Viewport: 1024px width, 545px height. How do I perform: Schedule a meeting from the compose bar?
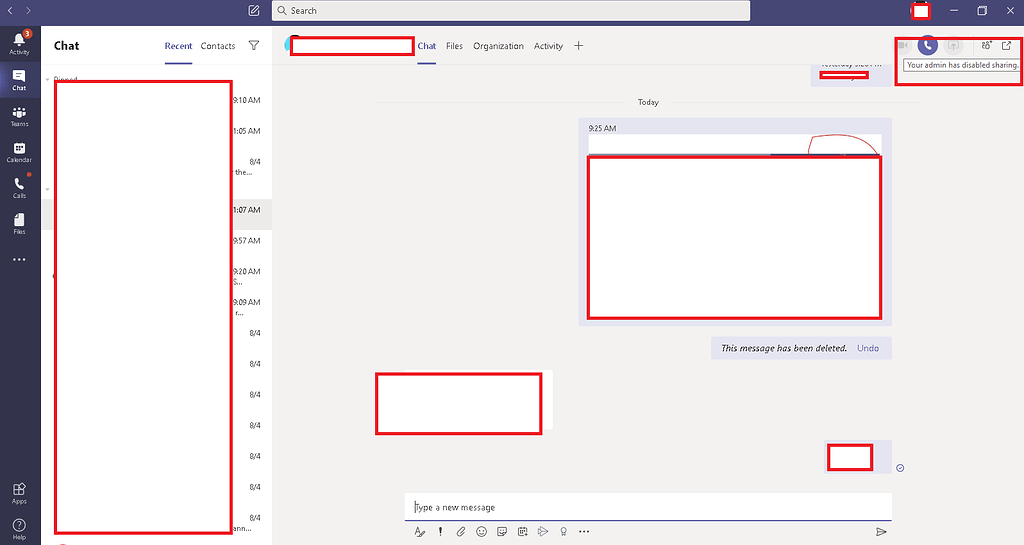(x=522, y=531)
